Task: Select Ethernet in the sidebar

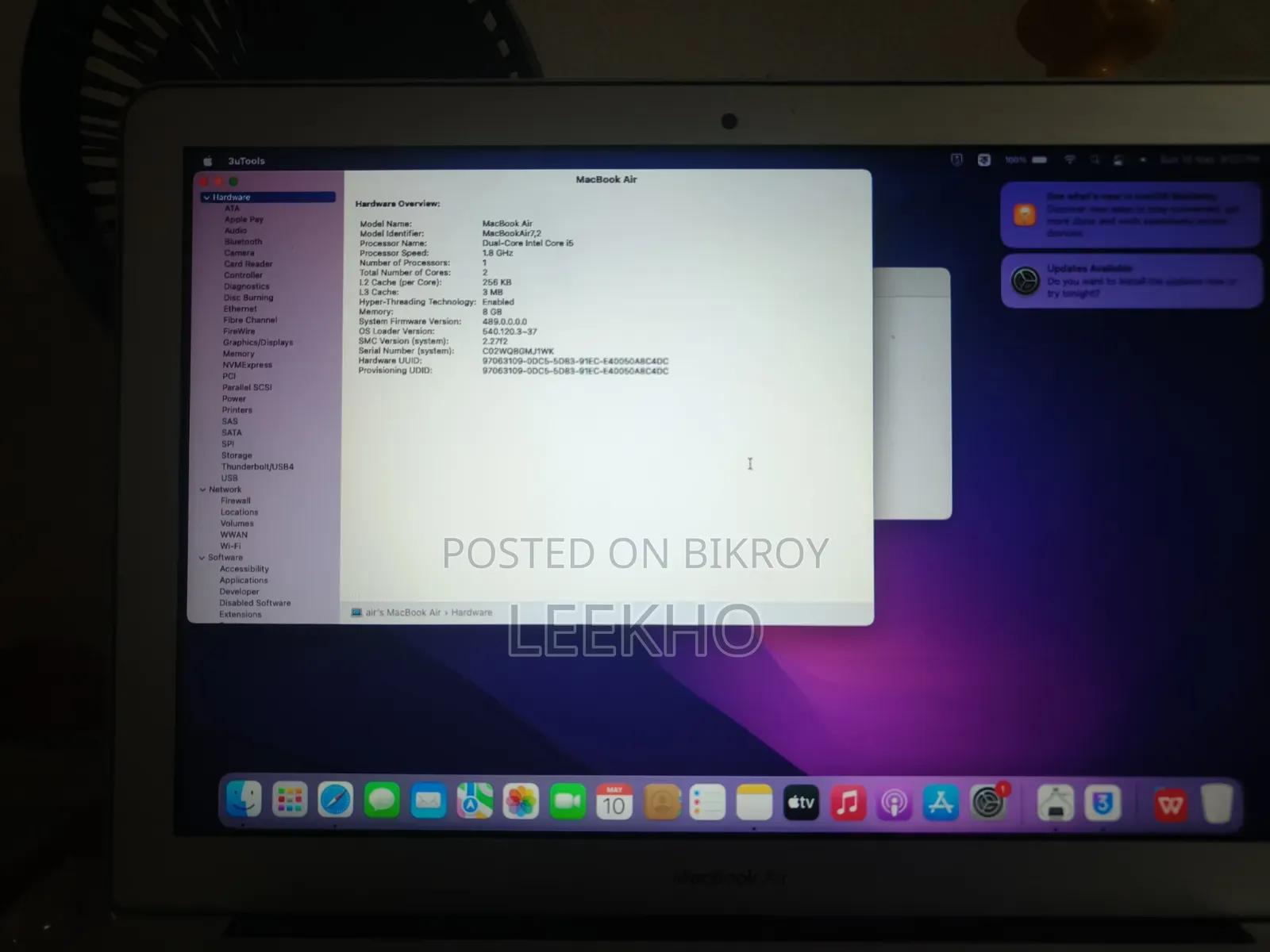Action: pyautogui.click(x=240, y=309)
